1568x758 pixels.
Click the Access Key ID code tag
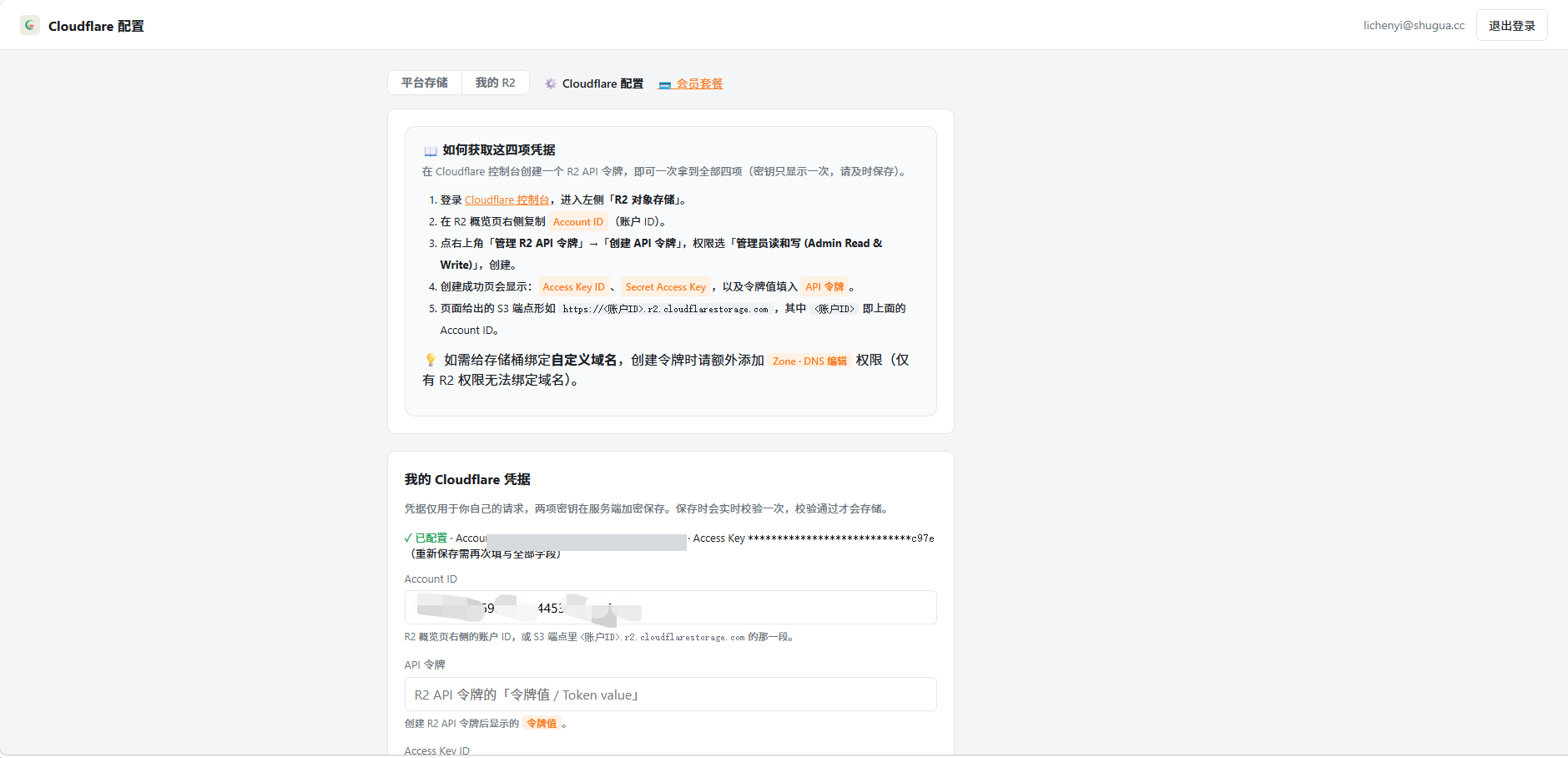point(573,286)
